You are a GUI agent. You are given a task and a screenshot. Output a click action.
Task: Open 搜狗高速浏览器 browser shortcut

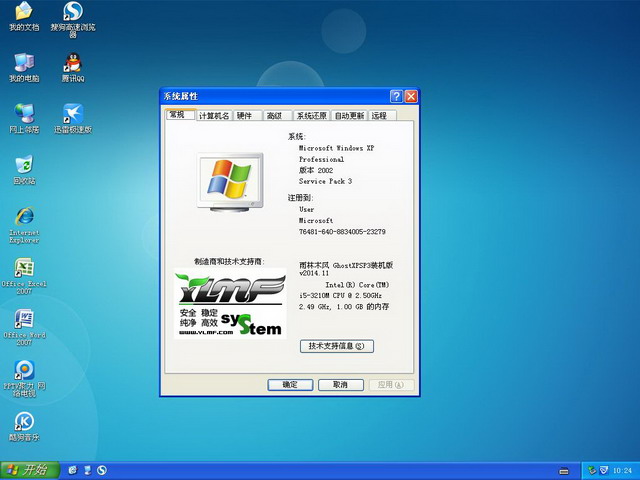[x=73, y=14]
